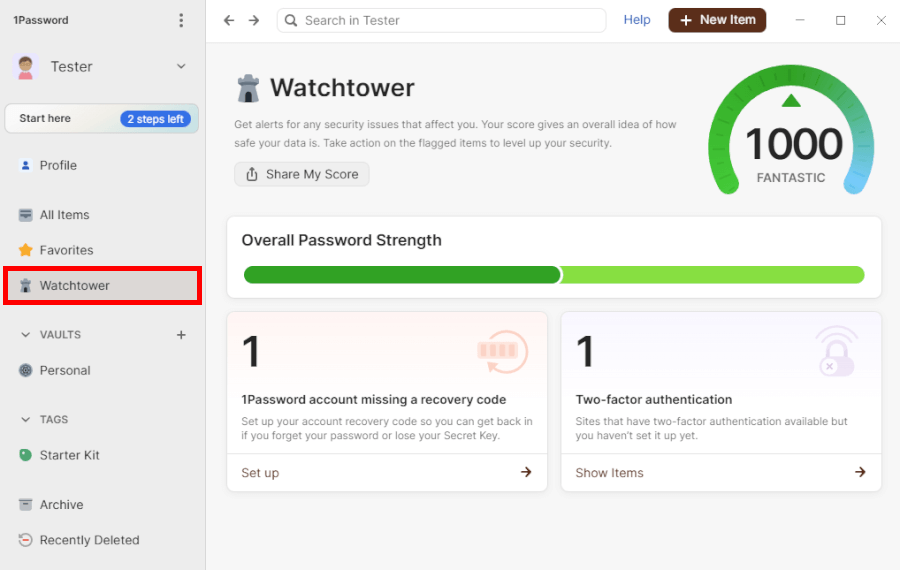900x570 pixels.
Task: Focus the Search in Tester field
Action: pyautogui.click(x=441, y=21)
